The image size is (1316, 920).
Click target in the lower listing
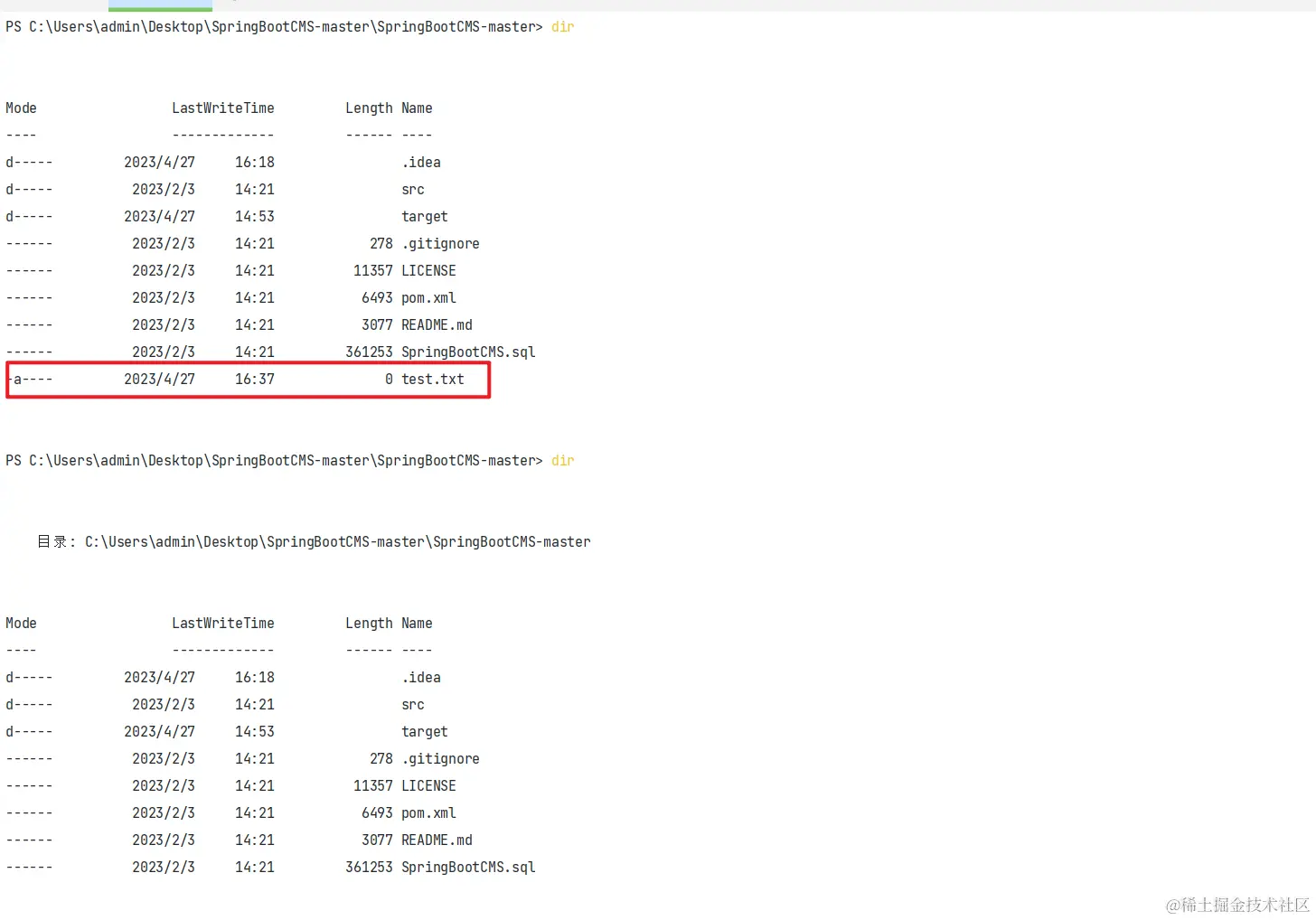coord(425,732)
